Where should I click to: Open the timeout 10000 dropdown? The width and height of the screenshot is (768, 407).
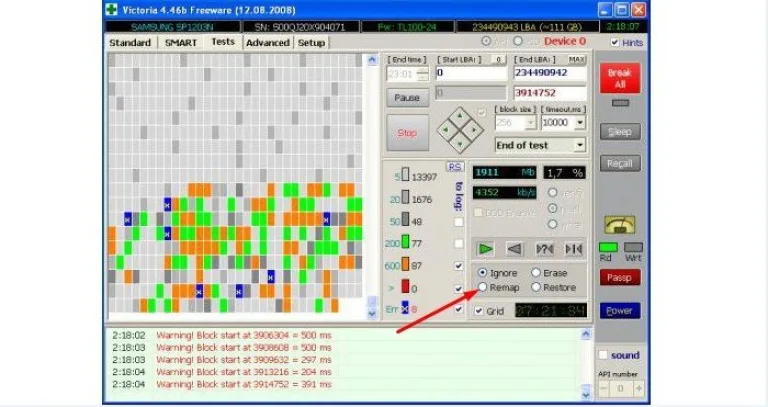tap(580, 122)
